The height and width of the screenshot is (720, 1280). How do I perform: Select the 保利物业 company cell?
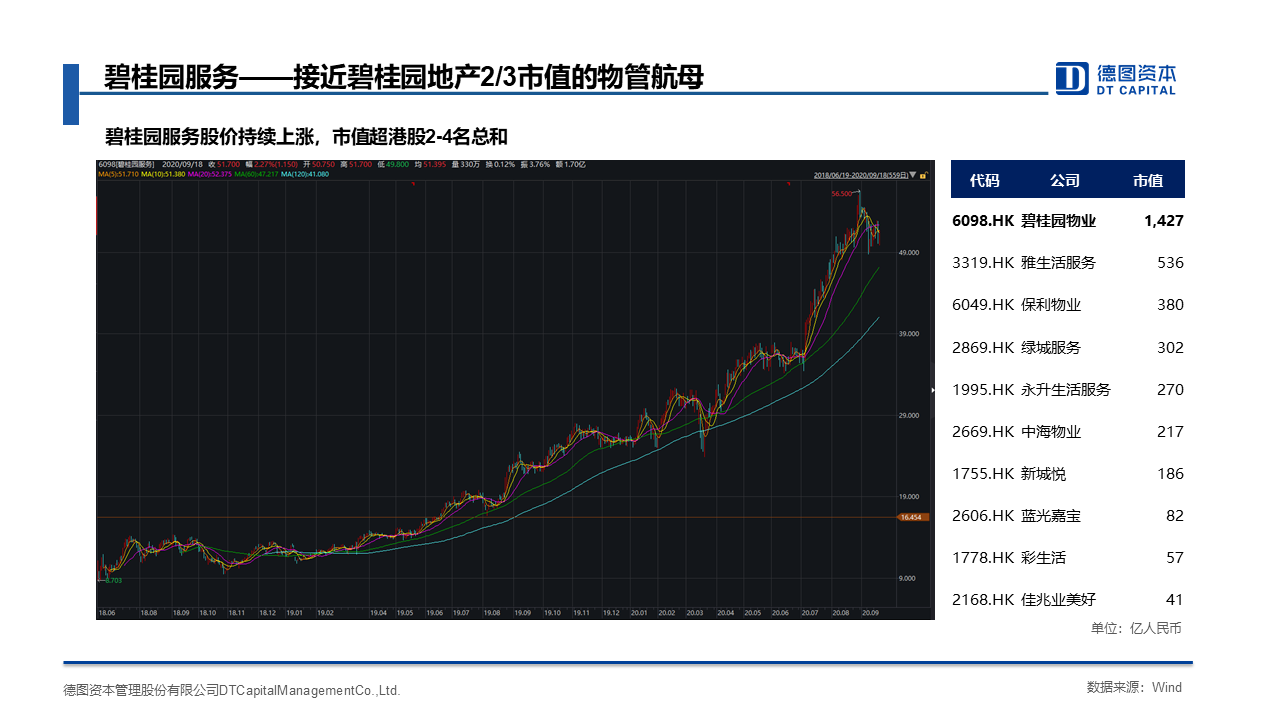[x=1051, y=305]
